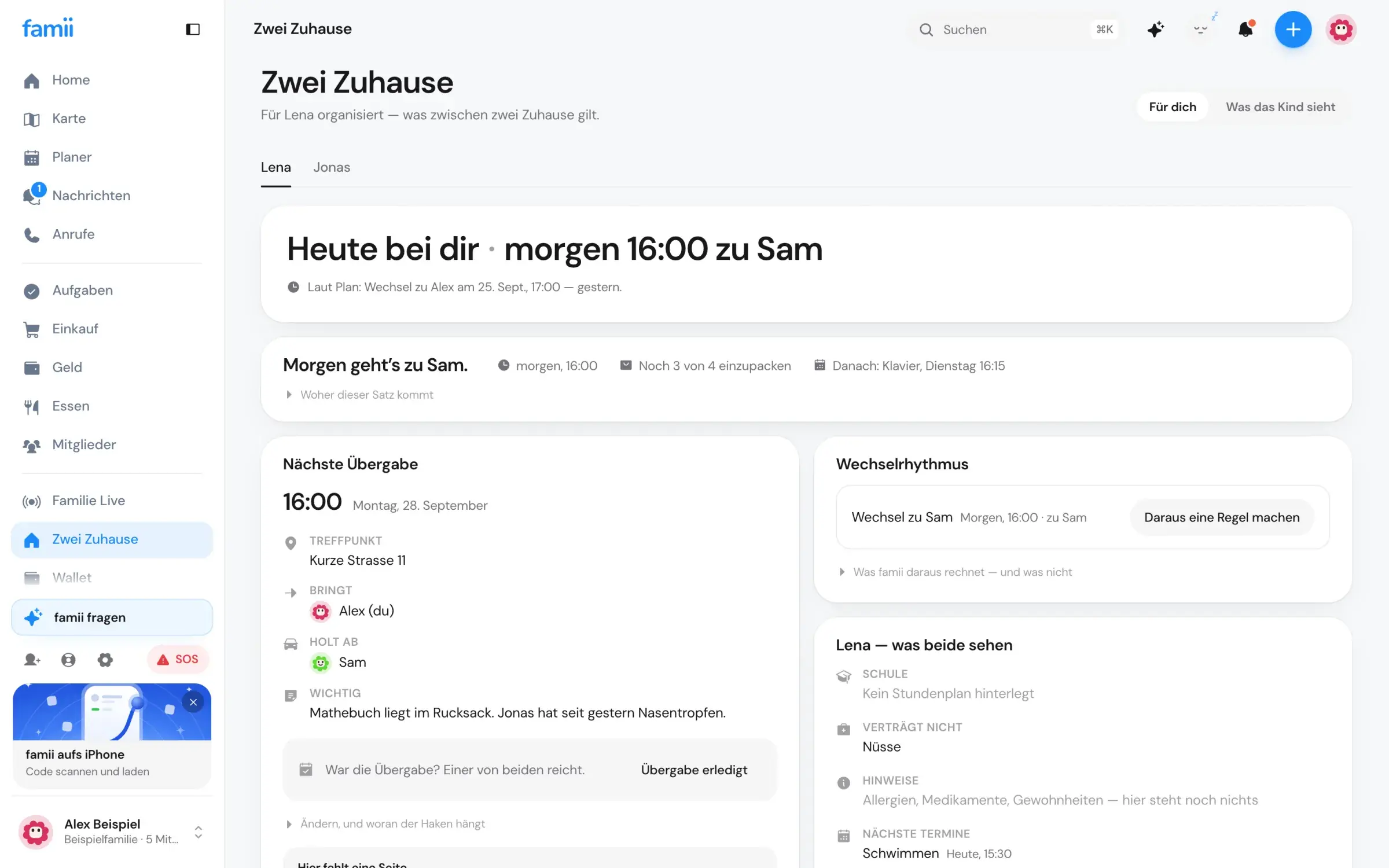
Task: Open the AI sparkle assistant in top bar
Action: [x=1155, y=30]
